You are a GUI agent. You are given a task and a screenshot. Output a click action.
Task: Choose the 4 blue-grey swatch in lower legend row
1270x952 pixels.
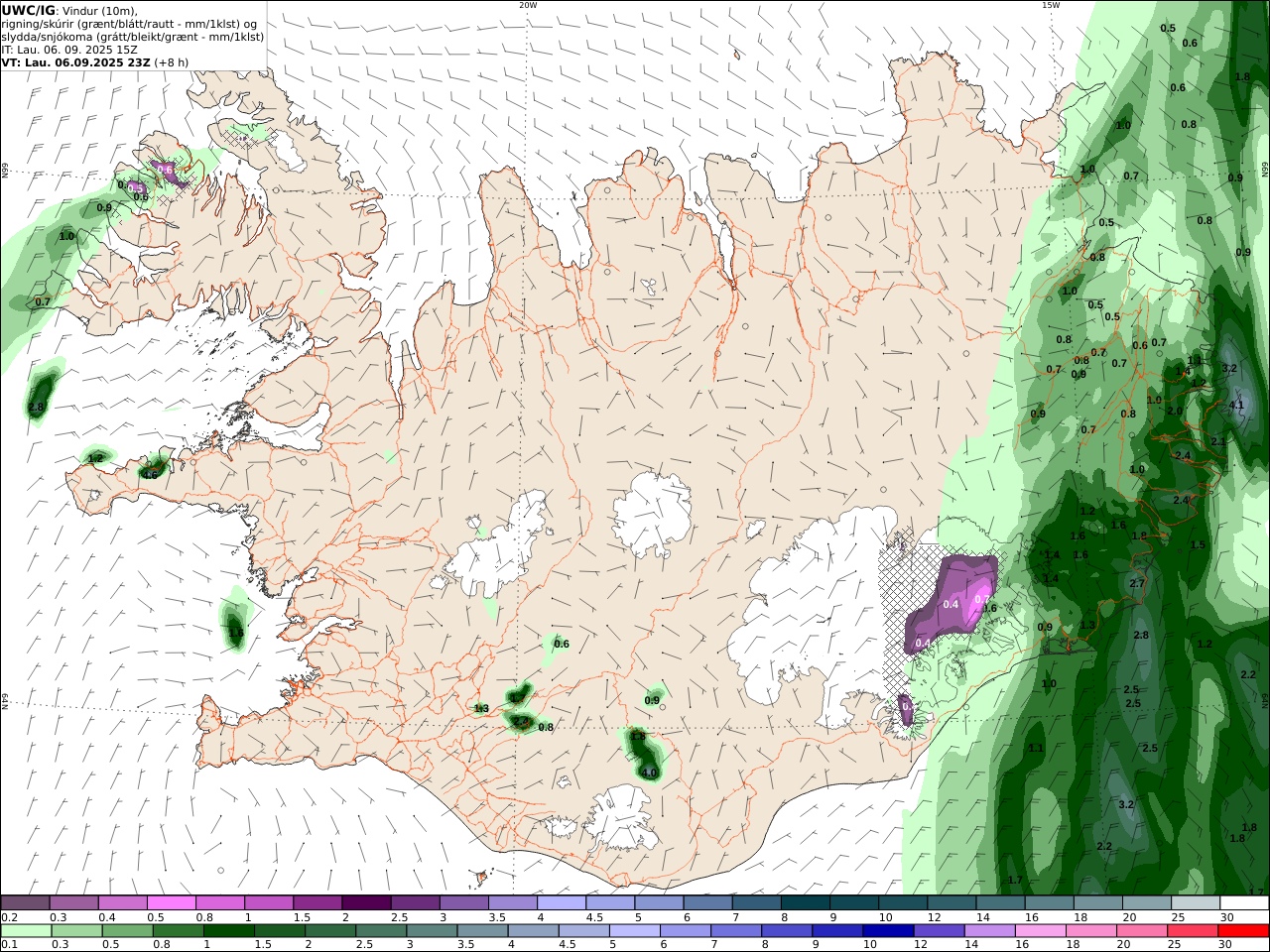pyautogui.click(x=534, y=931)
